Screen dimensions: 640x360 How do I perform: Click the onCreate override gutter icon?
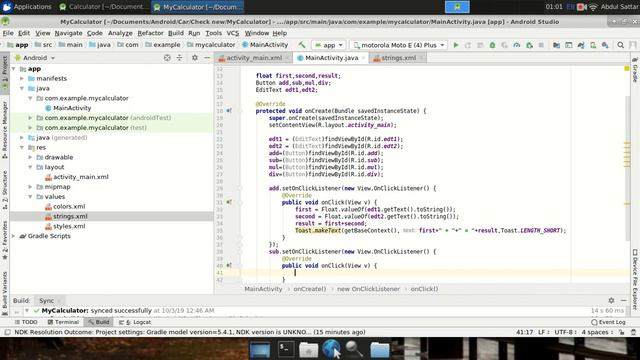click(229, 111)
